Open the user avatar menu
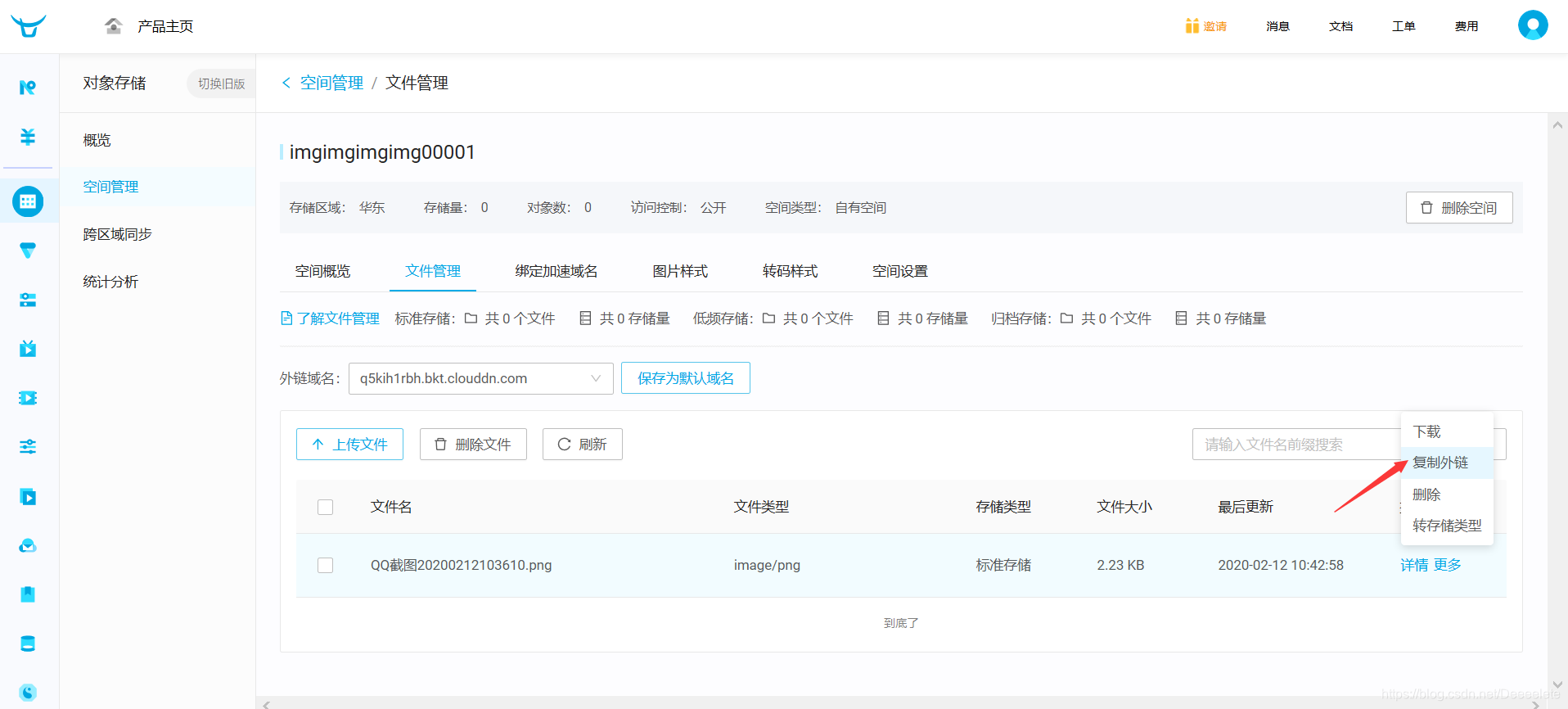Viewport: 1568px width, 709px height. coord(1533,25)
